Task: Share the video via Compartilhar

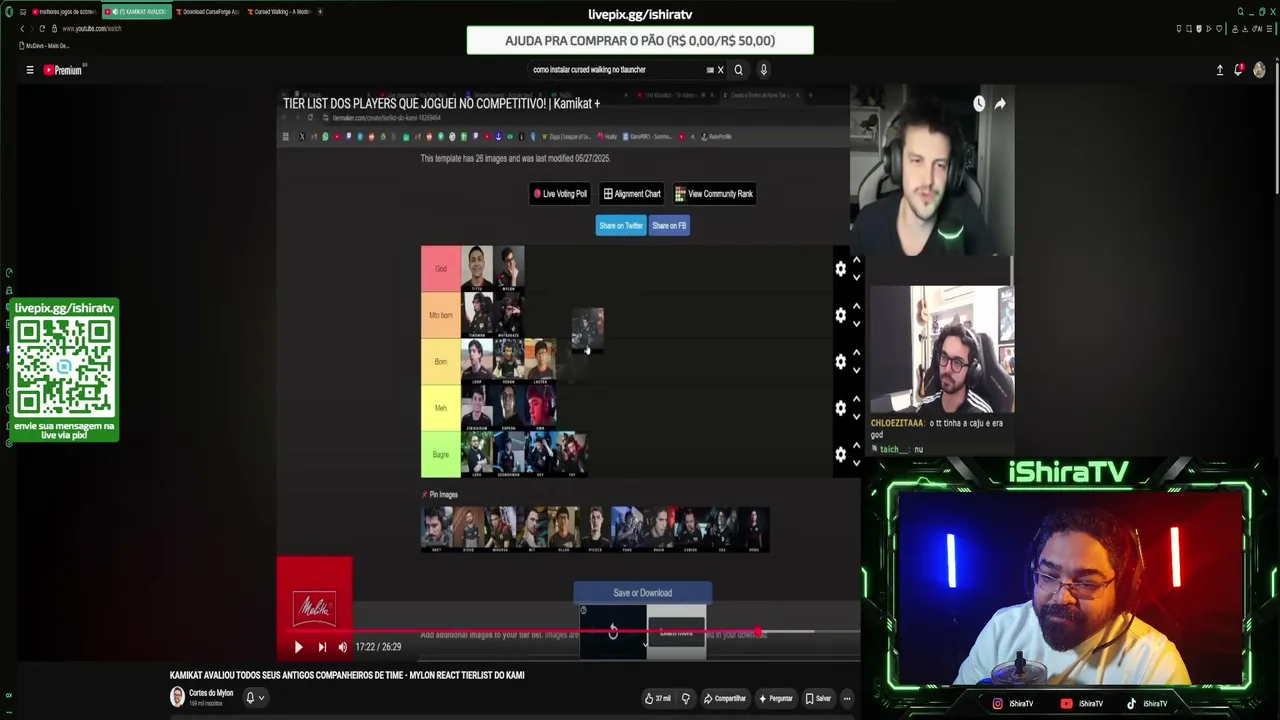Action: [725, 698]
